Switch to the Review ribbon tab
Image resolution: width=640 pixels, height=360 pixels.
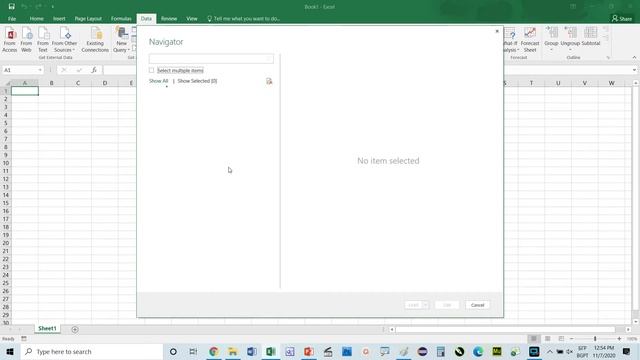[x=169, y=19]
